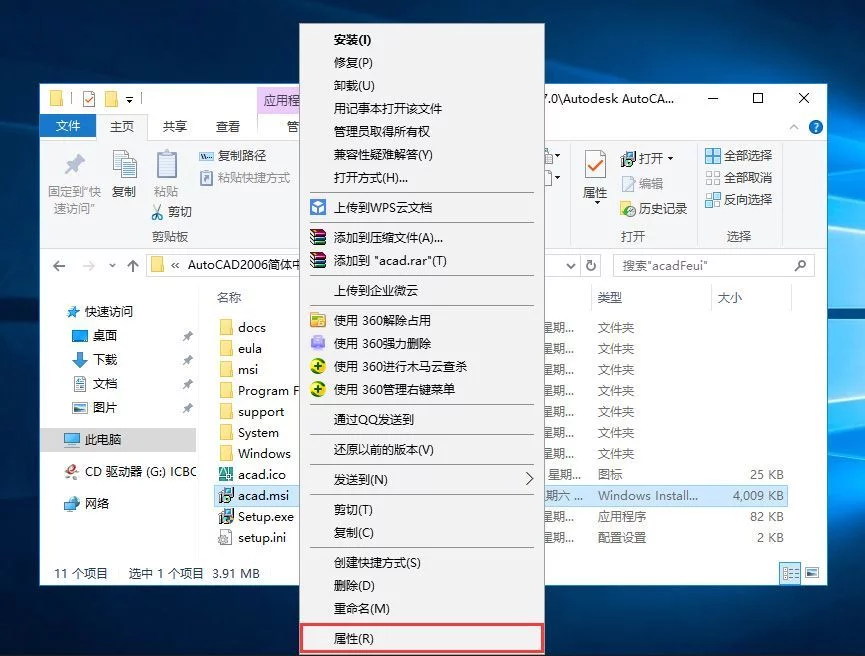865x656 pixels.
Task: Click WinRAR icon beside 添加到压缩文件(A)...
Action: (x=318, y=237)
